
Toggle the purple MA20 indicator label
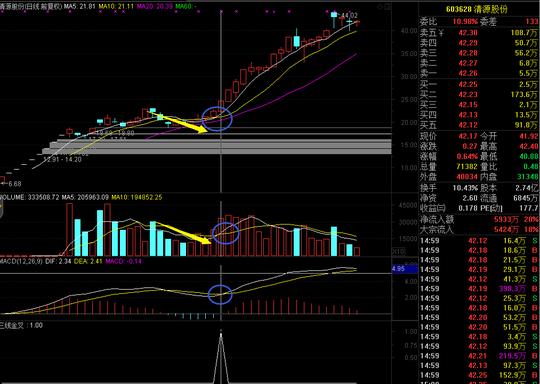(154, 6)
